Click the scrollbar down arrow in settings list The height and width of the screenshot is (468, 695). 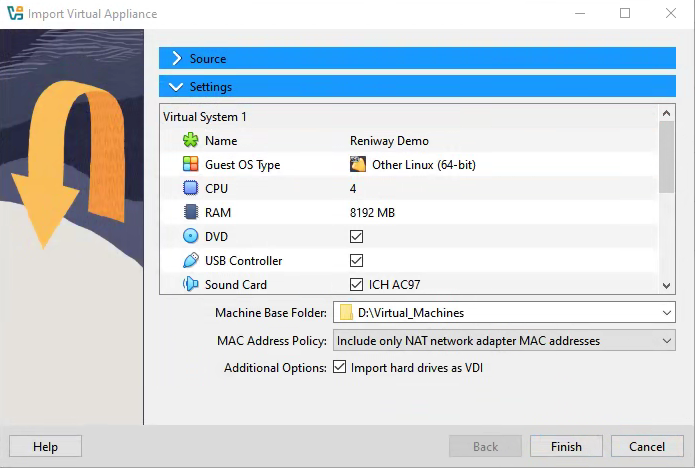(x=666, y=286)
